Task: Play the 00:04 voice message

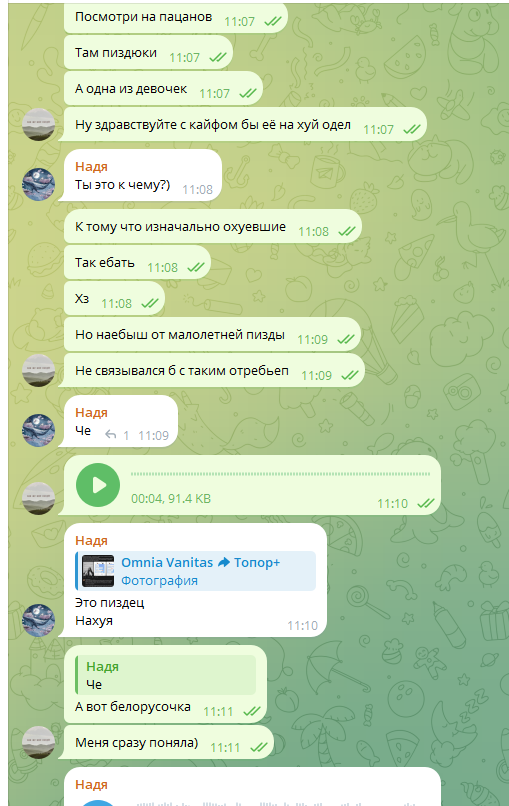Action: 98,485
